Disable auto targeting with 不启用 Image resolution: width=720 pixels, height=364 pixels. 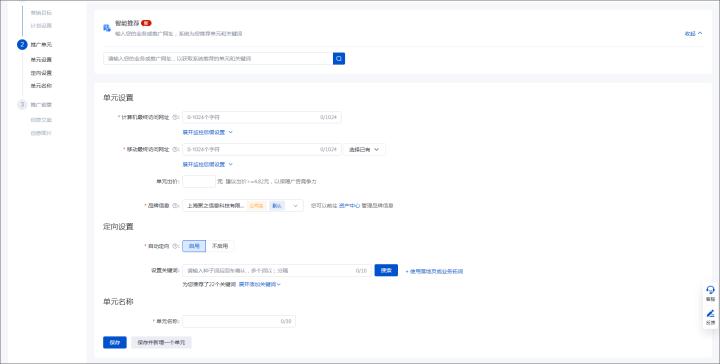(x=219, y=246)
